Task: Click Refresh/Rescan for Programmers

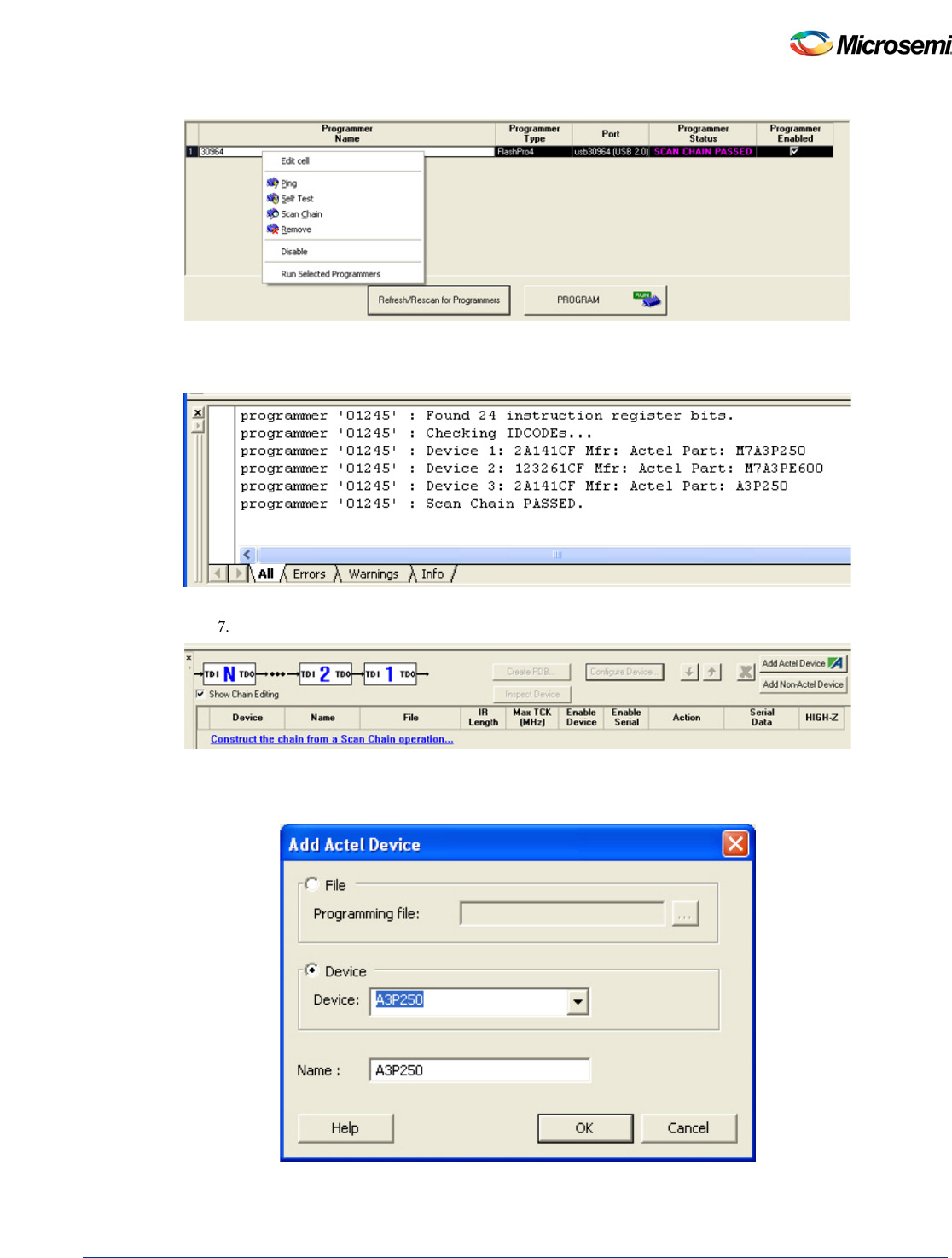Action: point(438,300)
